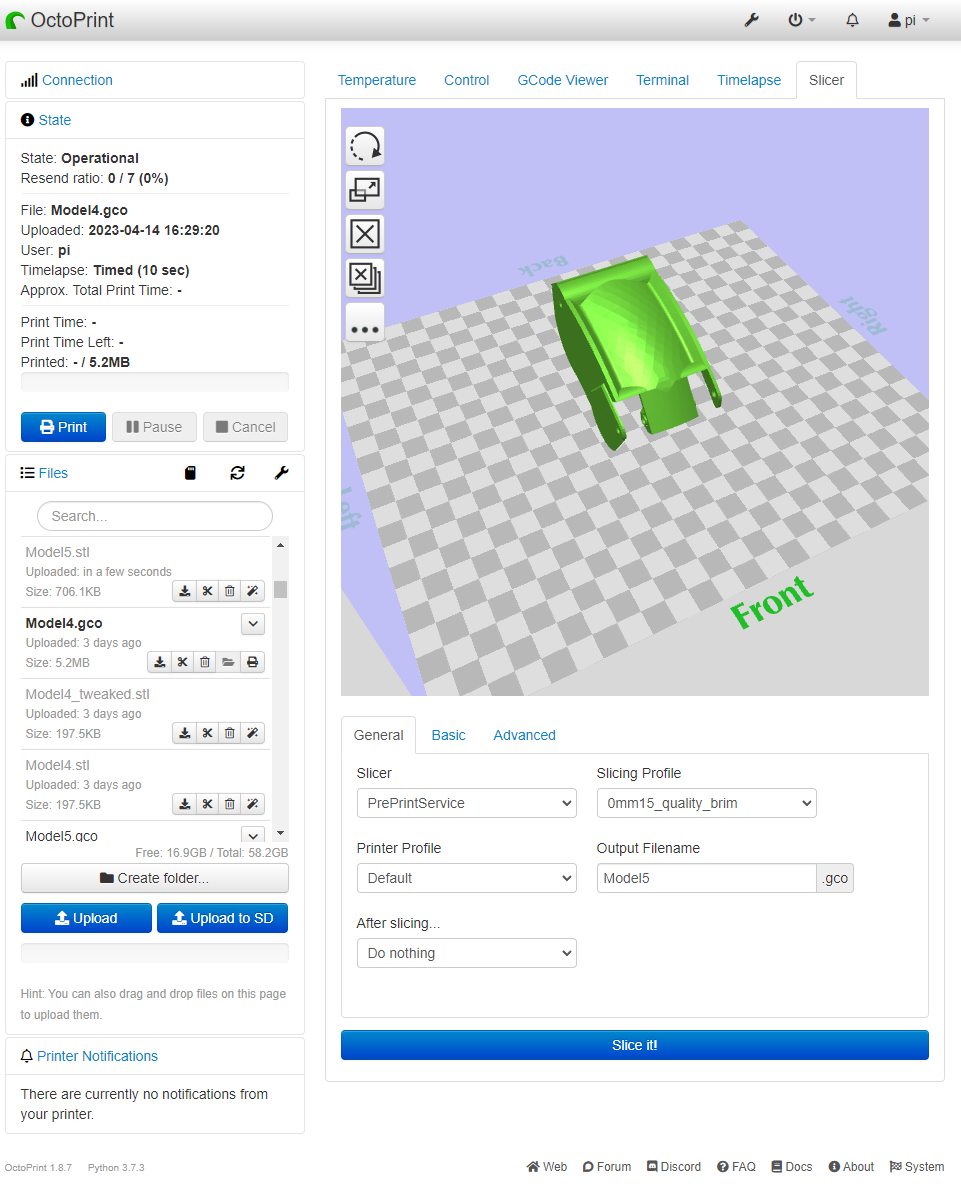Delete Model4.stl

pyautogui.click(x=229, y=804)
